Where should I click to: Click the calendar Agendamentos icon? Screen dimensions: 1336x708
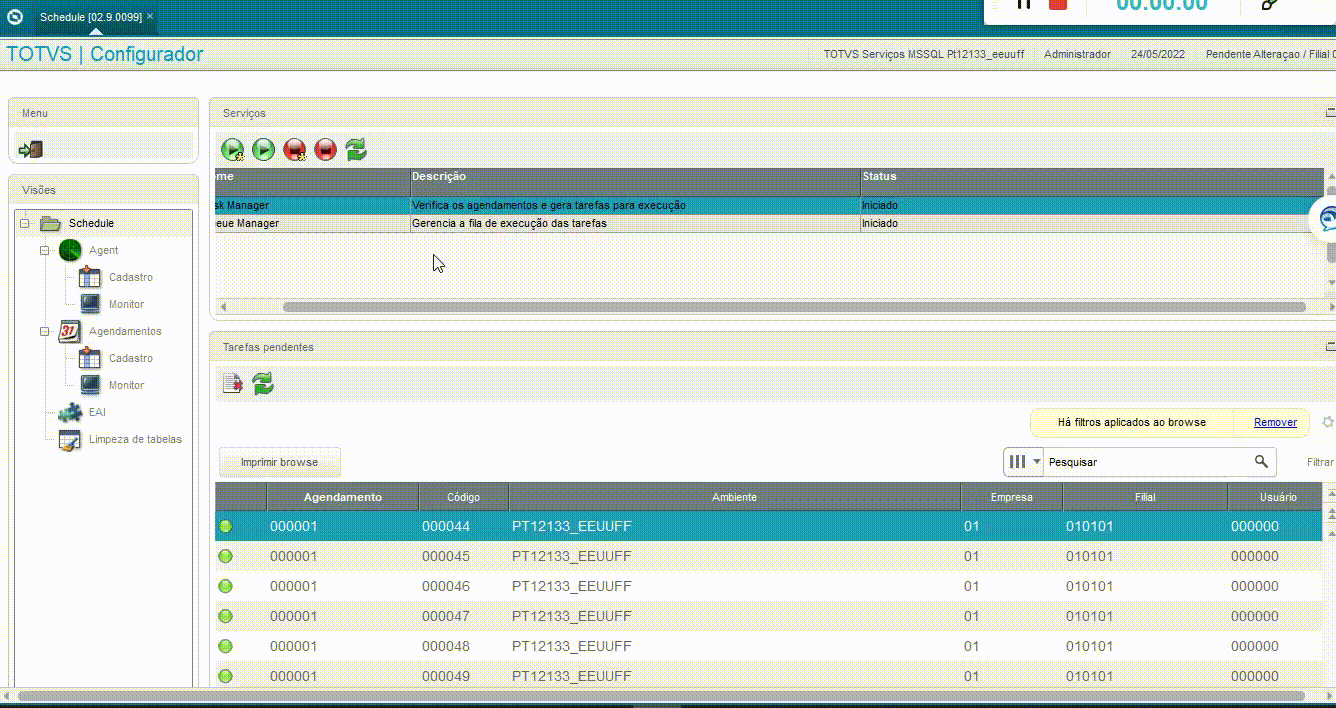coord(70,331)
